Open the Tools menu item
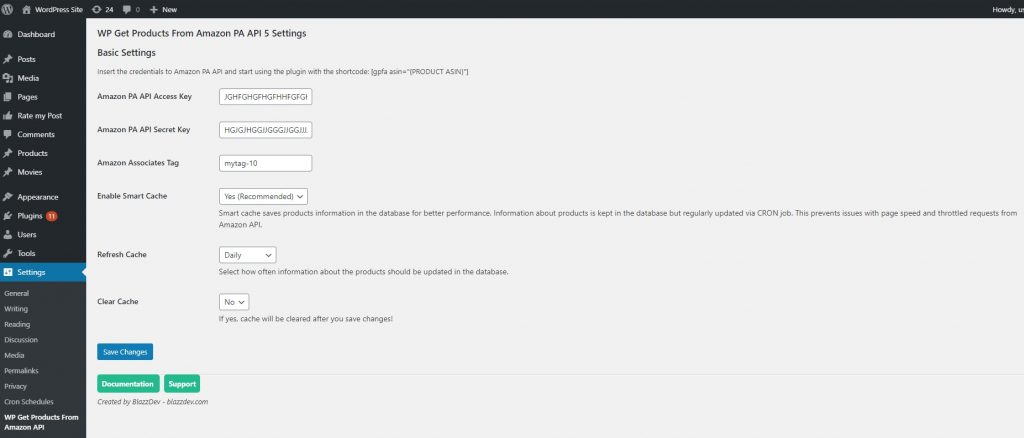The height and width of the screenshot is (438, 1024). click(x=42, y=253)
